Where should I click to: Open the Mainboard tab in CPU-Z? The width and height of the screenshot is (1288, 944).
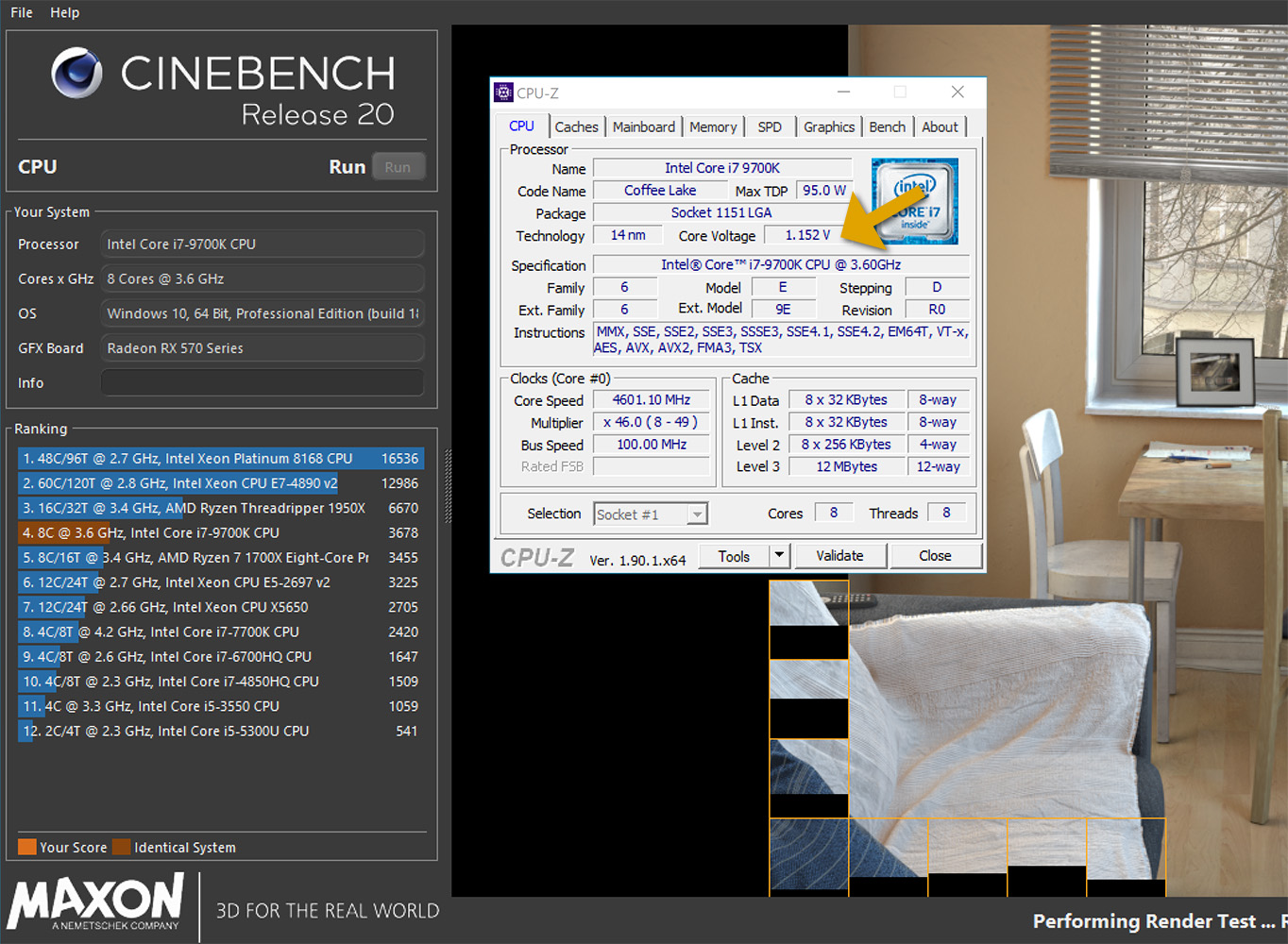(x=644, y=126)
